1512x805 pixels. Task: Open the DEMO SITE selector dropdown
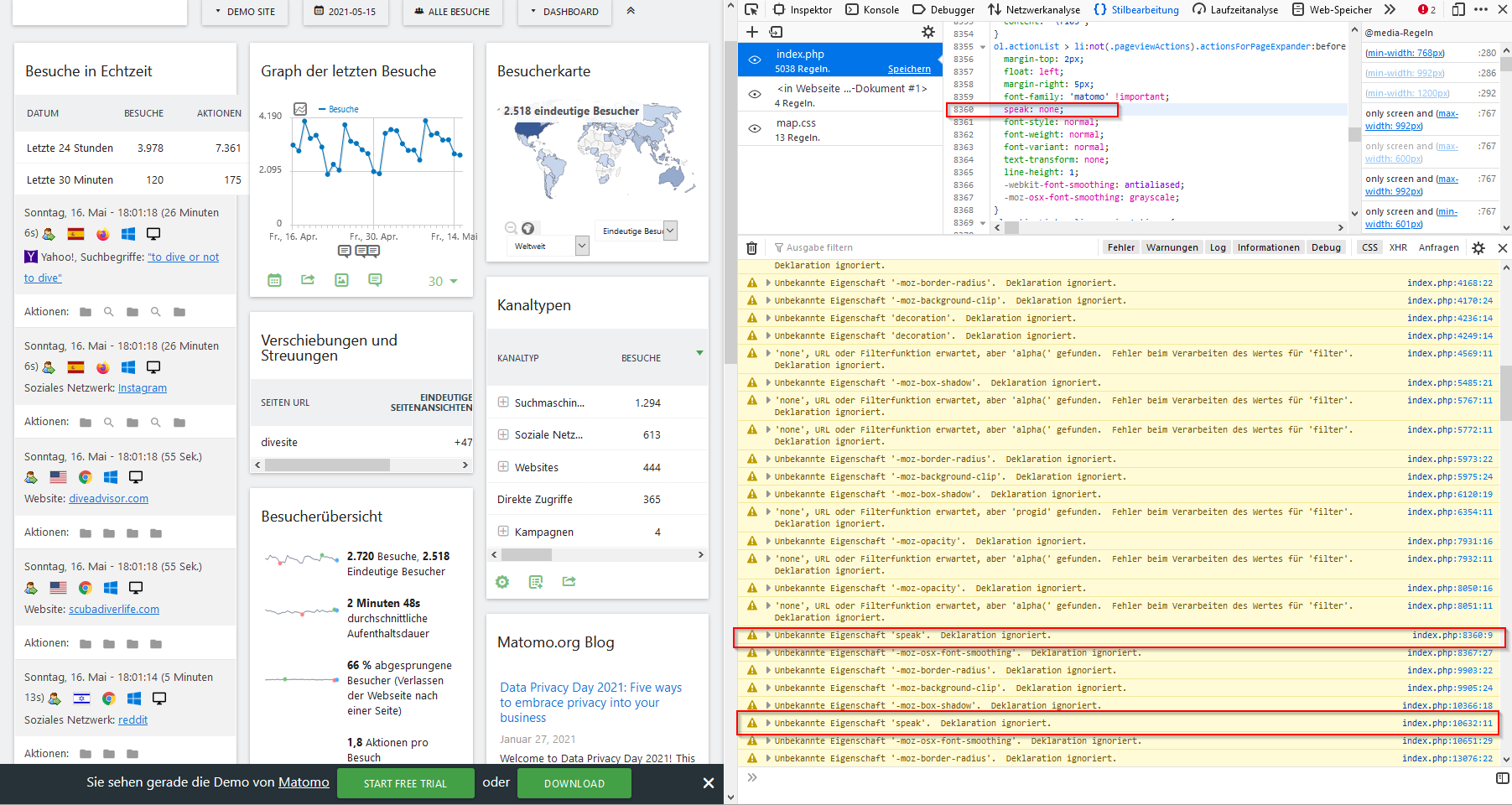click(245, 12)
